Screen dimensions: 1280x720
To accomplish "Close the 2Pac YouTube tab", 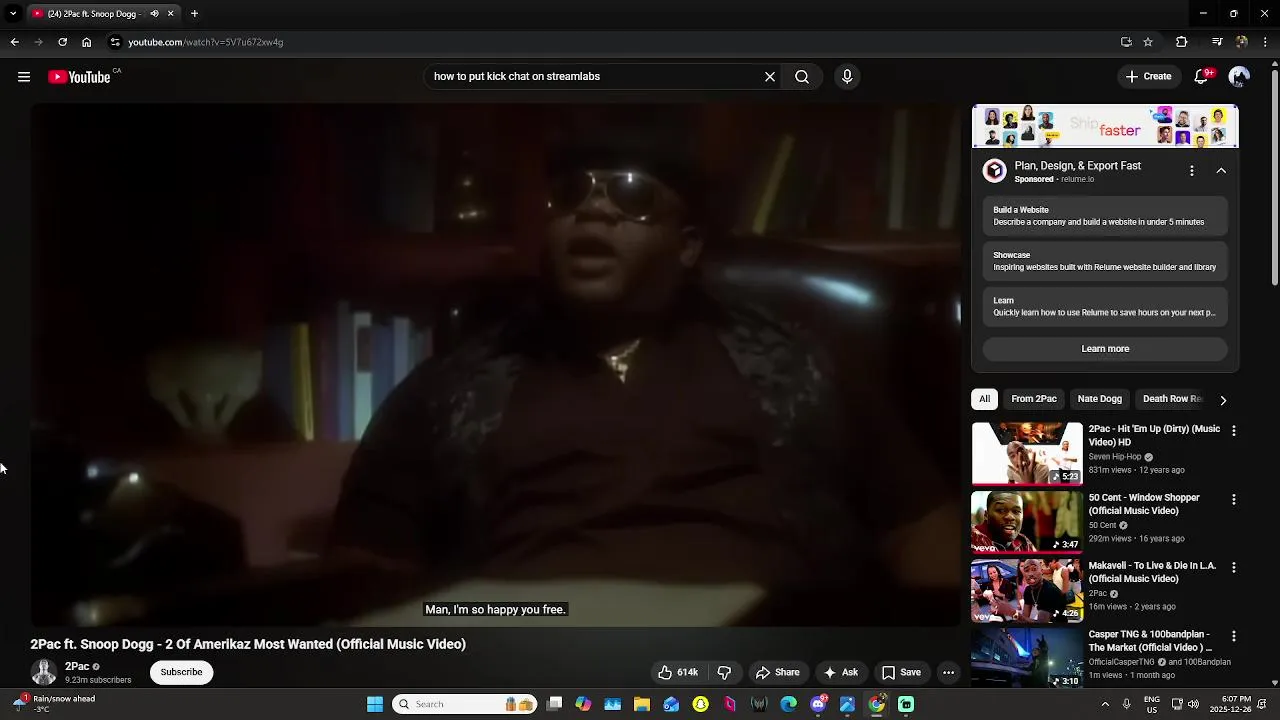I will (170, 14).
